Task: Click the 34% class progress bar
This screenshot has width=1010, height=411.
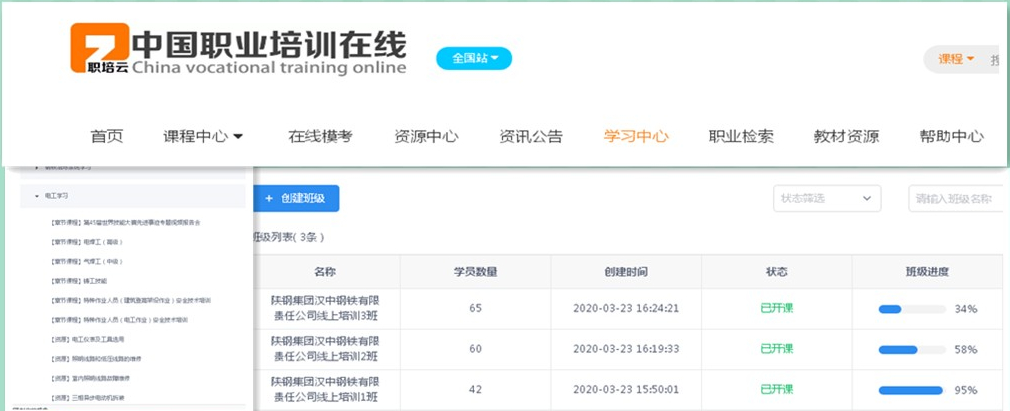Action: click(x=909, y=309)
